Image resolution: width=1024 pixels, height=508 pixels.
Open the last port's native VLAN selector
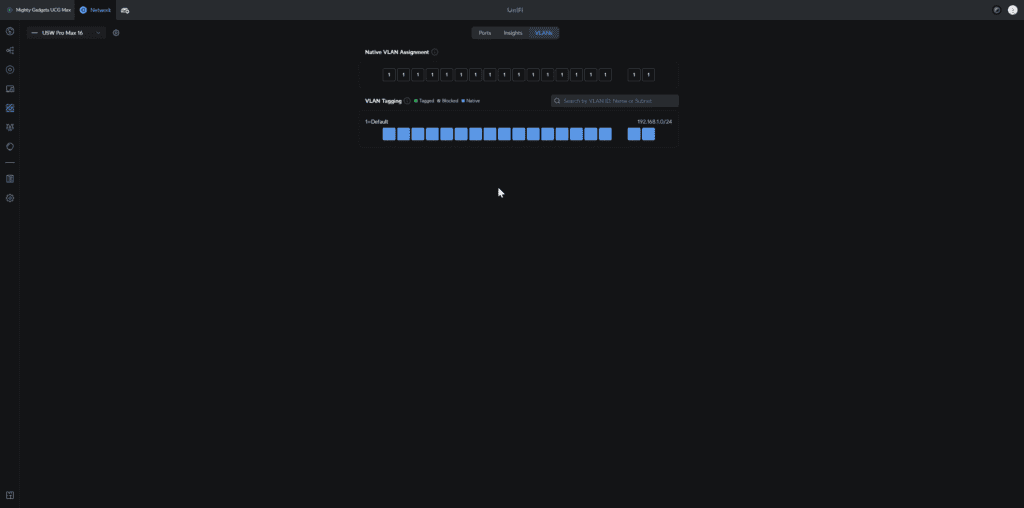[648, 75]
